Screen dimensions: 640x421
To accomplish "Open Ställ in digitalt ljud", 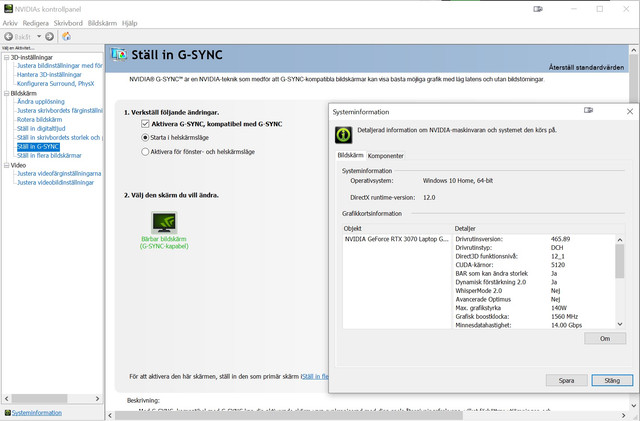I will 41,129.
